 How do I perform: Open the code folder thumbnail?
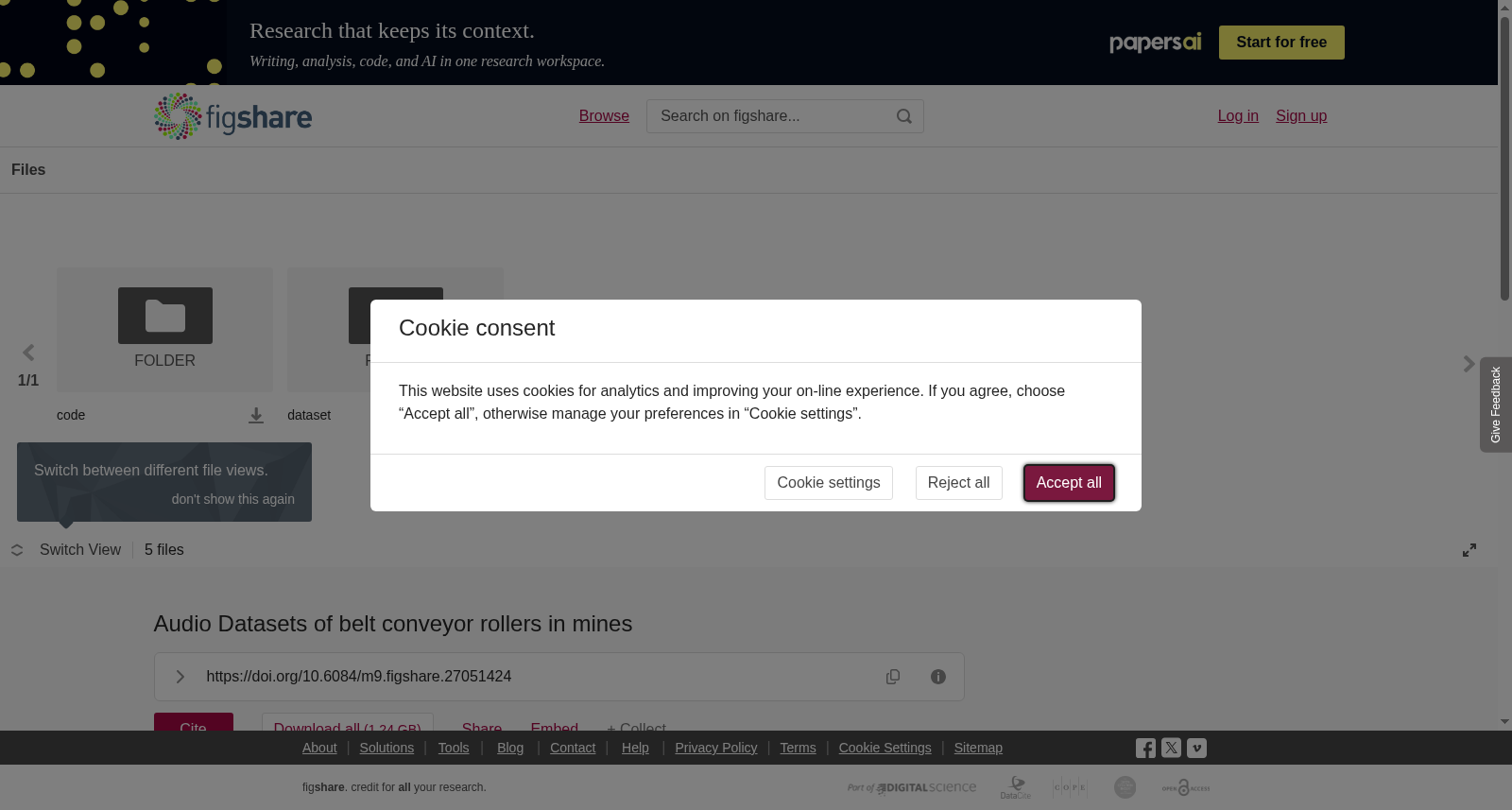coord(165,330)
